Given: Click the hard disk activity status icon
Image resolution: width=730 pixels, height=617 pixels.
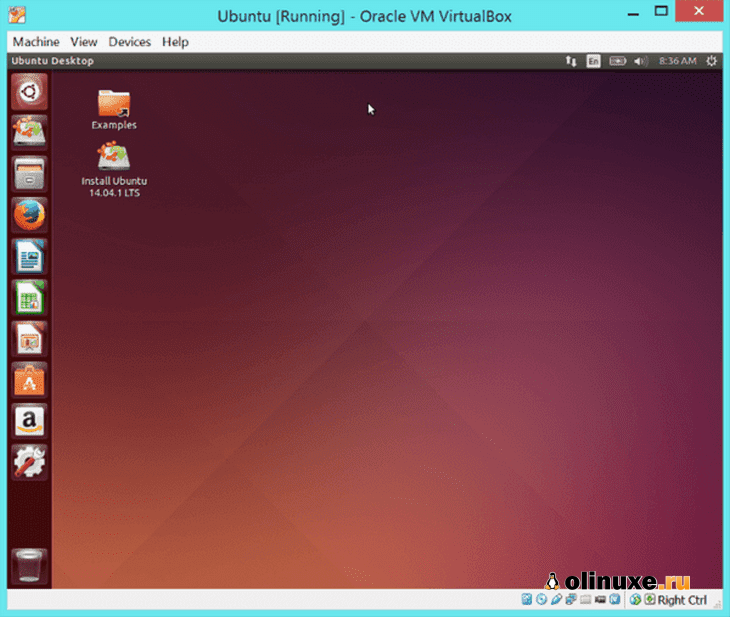Looking at the screenshot, I should pos(527,599).
